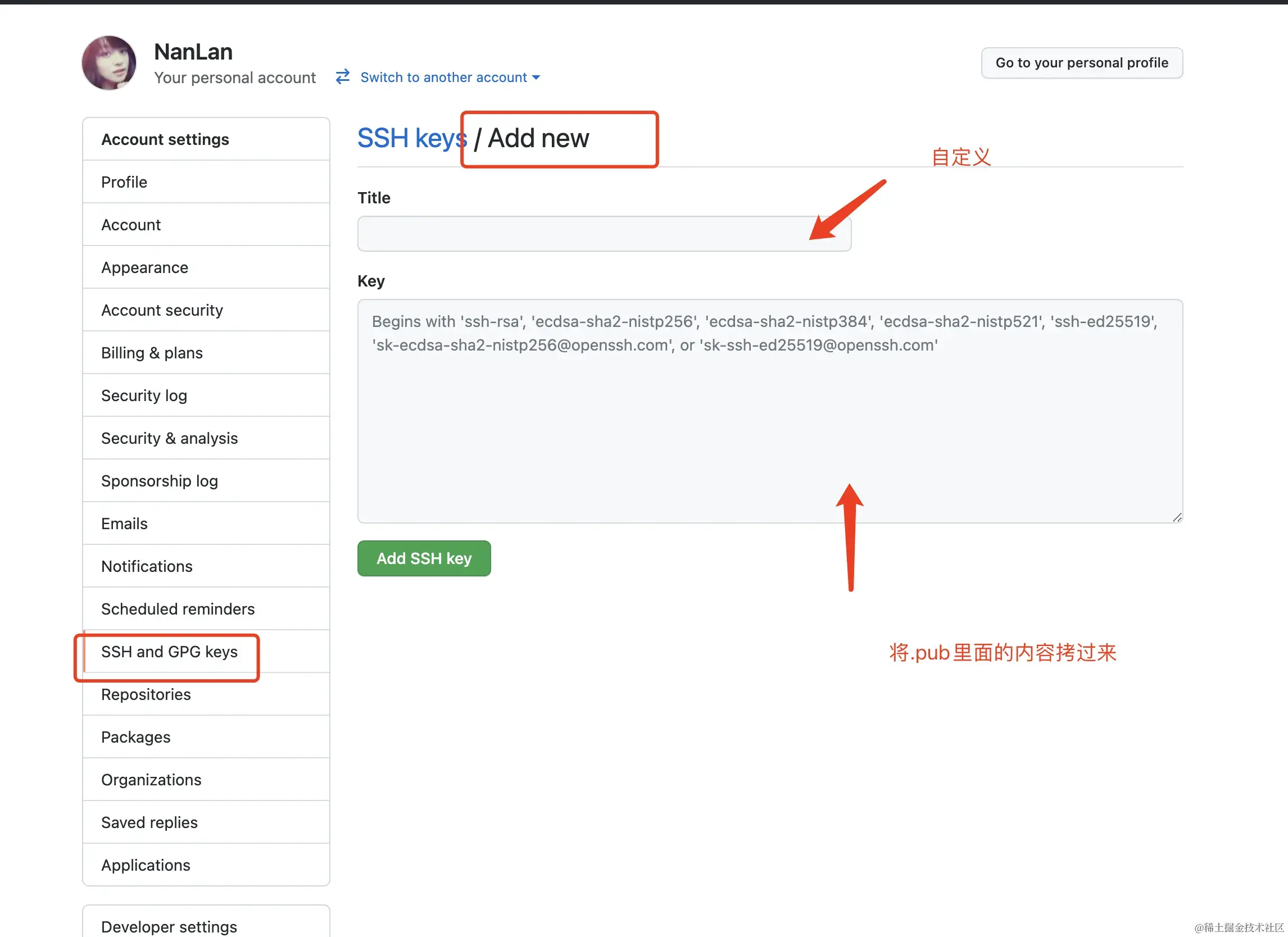
Task: Go to Notifications settings
Action: tap(147, 566)
